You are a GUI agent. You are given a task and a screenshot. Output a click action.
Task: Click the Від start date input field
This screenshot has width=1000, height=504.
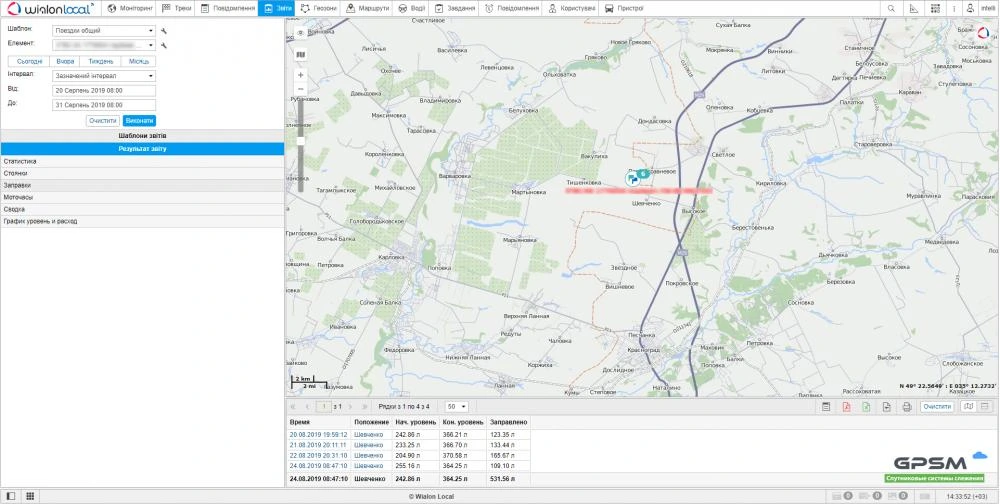(x=105, y=89)
